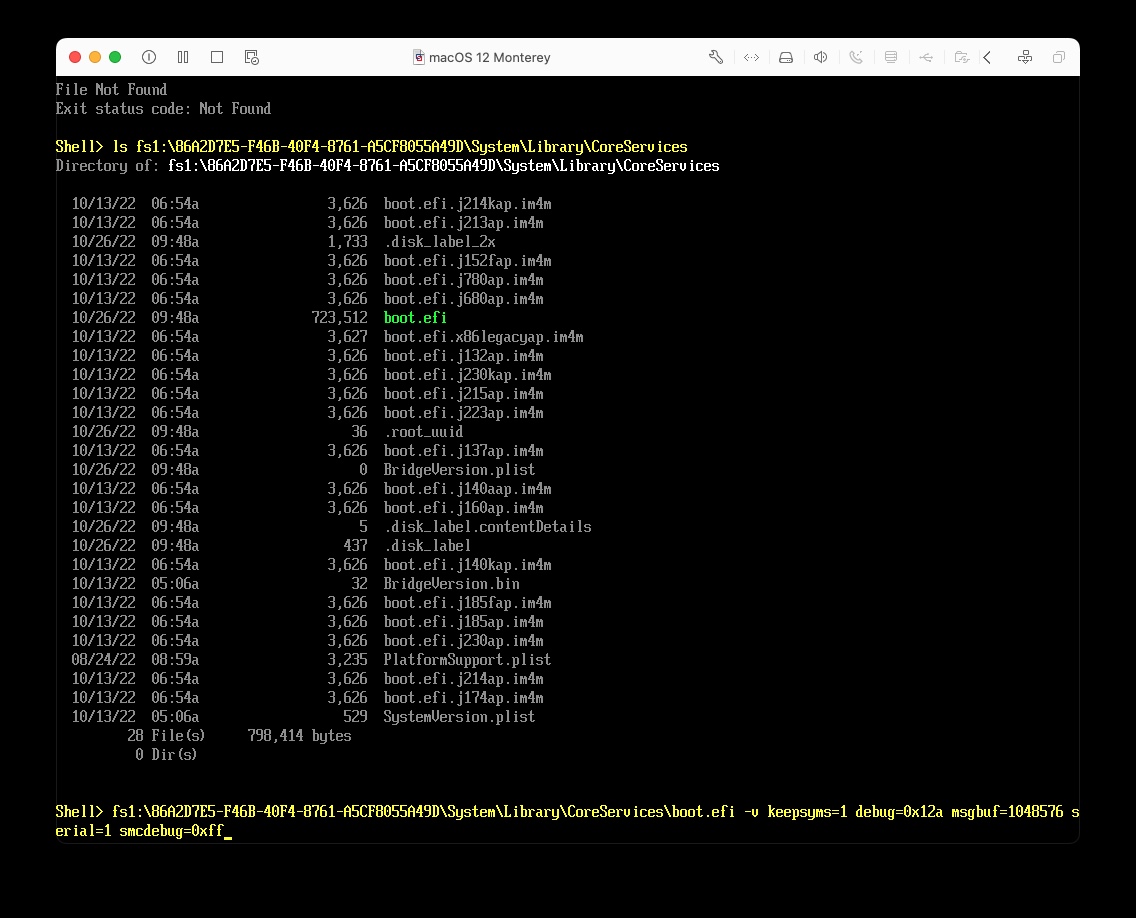Click the USB device icon
1136x918 pixels.
click(x=926, y=57)
